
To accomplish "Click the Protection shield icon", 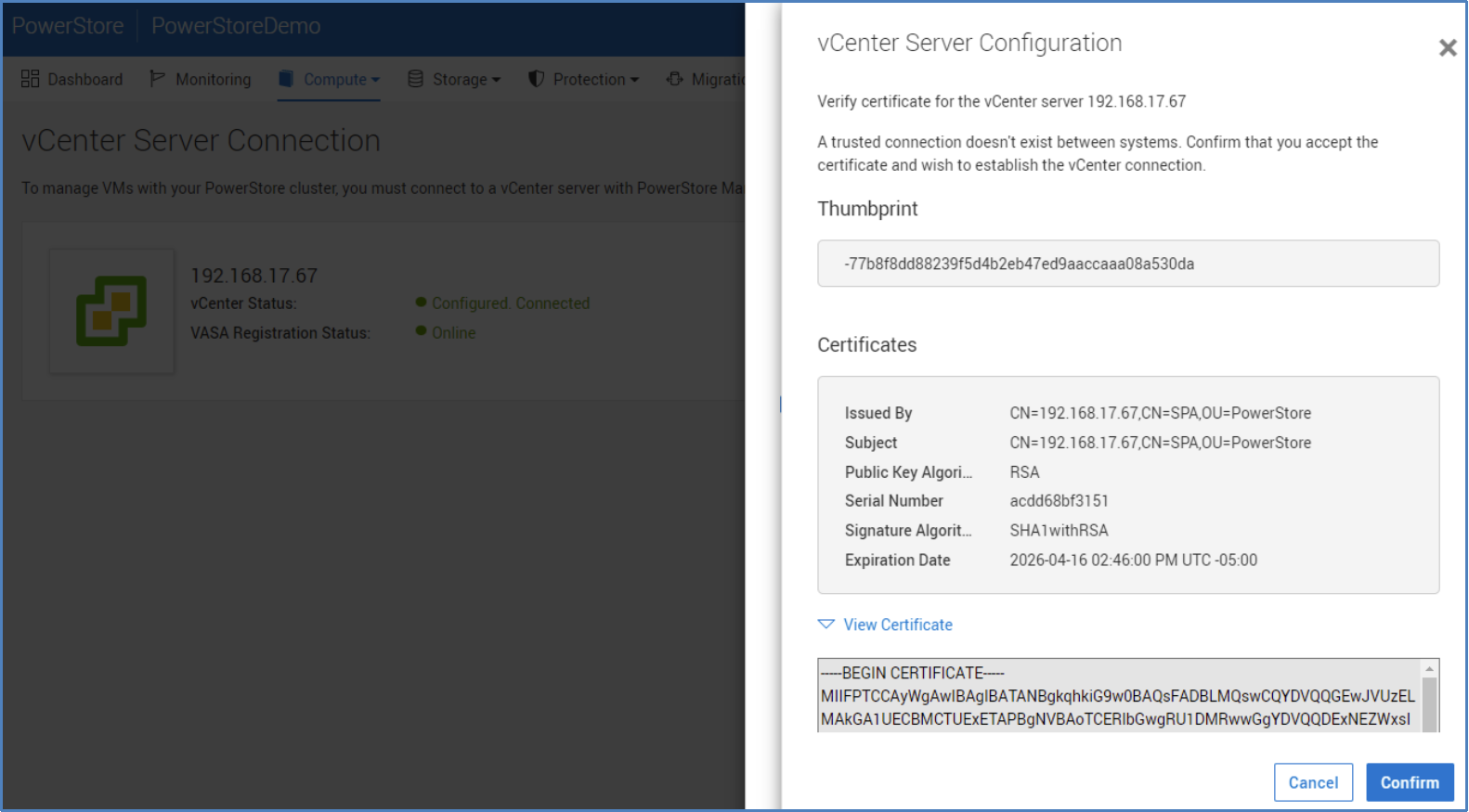I will [x=536, y=79].
